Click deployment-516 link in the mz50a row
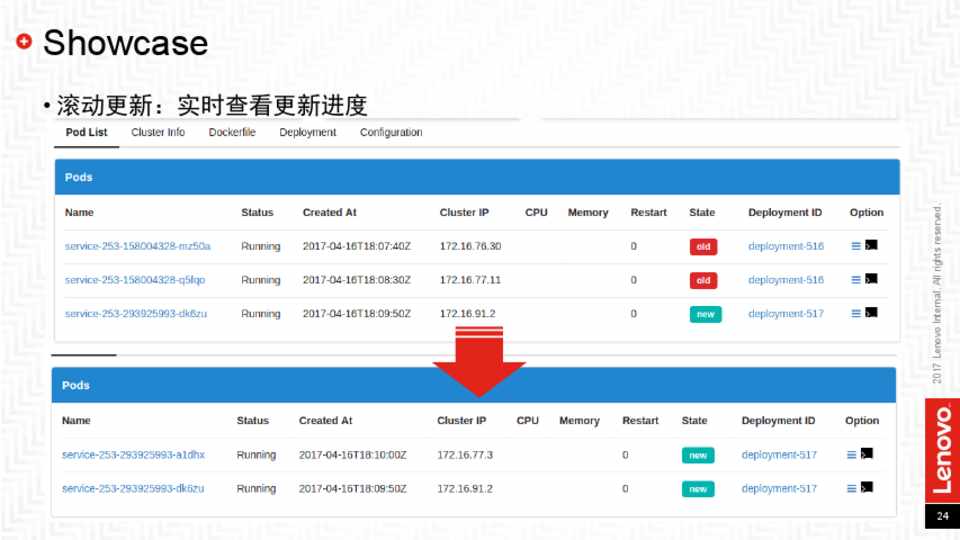The height and width of the screenshot is (540, 960). click(786, 246)
